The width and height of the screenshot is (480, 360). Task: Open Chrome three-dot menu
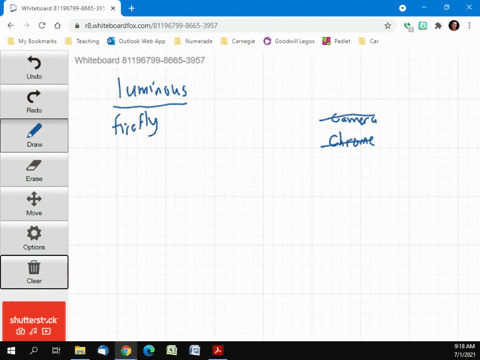click(469, 26)
